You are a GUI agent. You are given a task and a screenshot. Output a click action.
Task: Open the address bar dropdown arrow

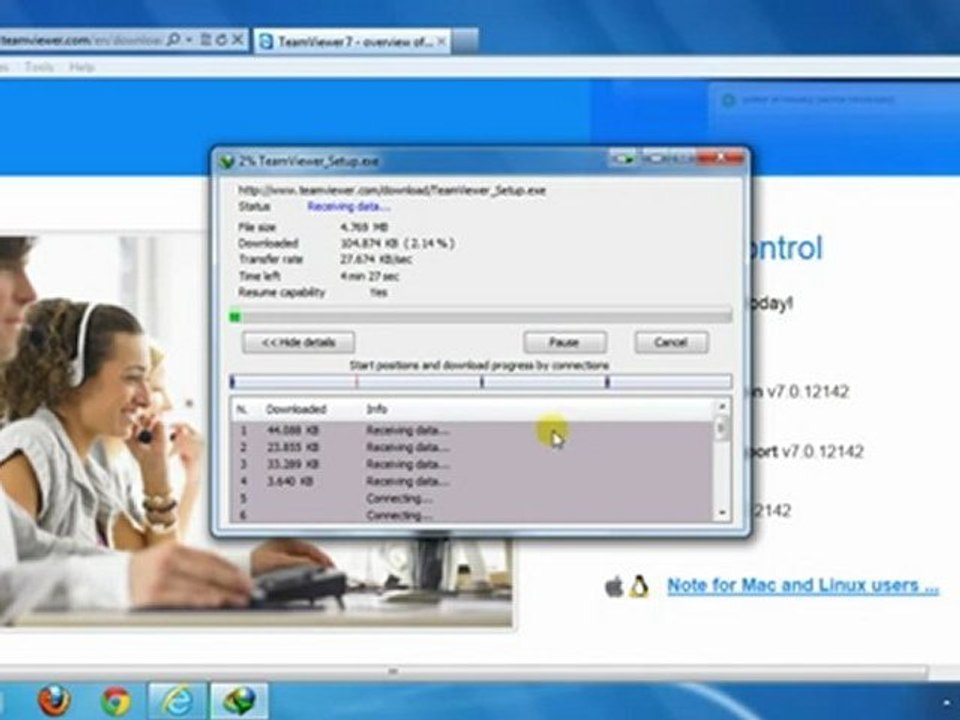click(189, 40)
